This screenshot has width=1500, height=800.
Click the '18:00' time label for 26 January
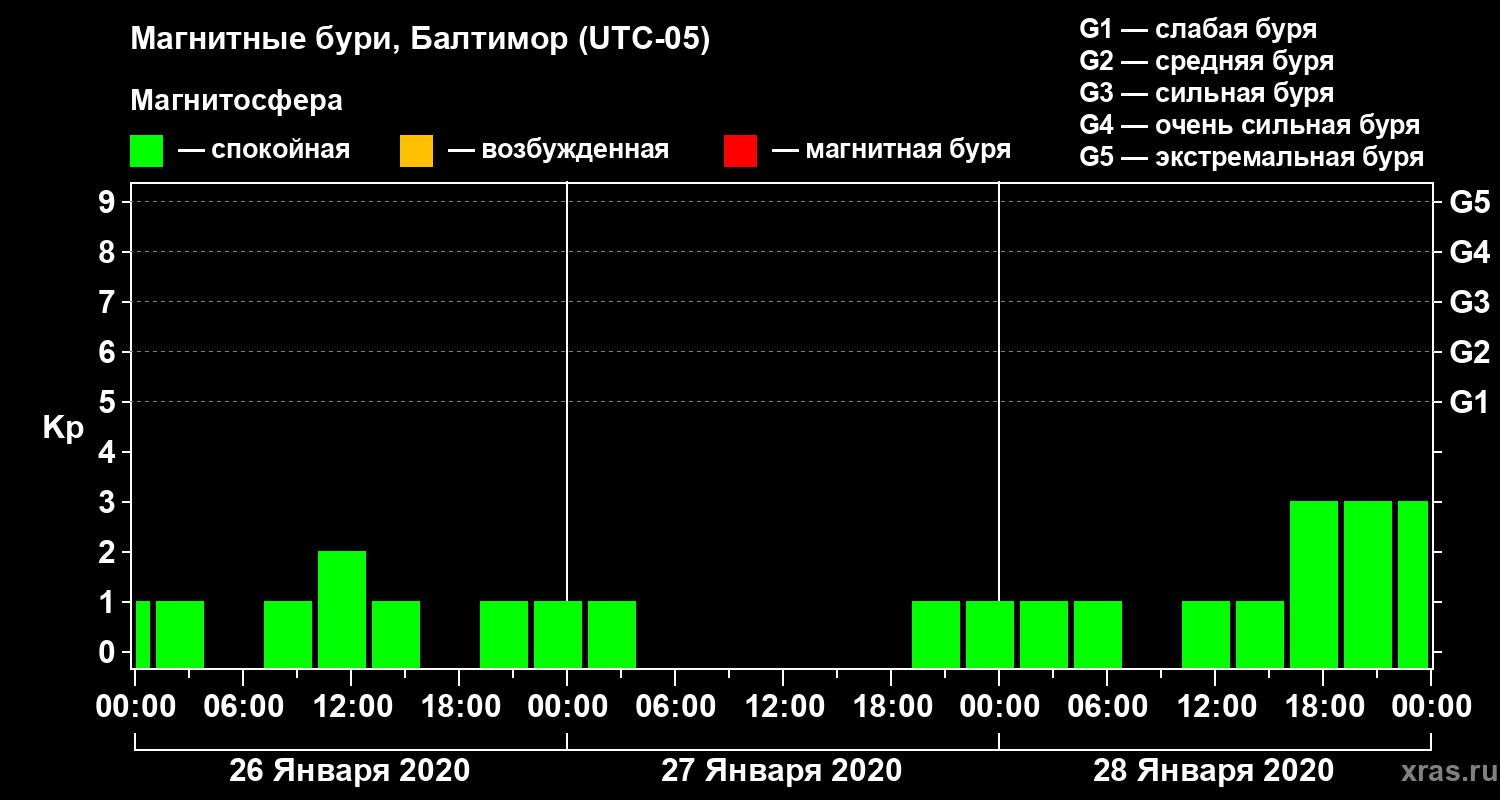[x=459, y=707]
